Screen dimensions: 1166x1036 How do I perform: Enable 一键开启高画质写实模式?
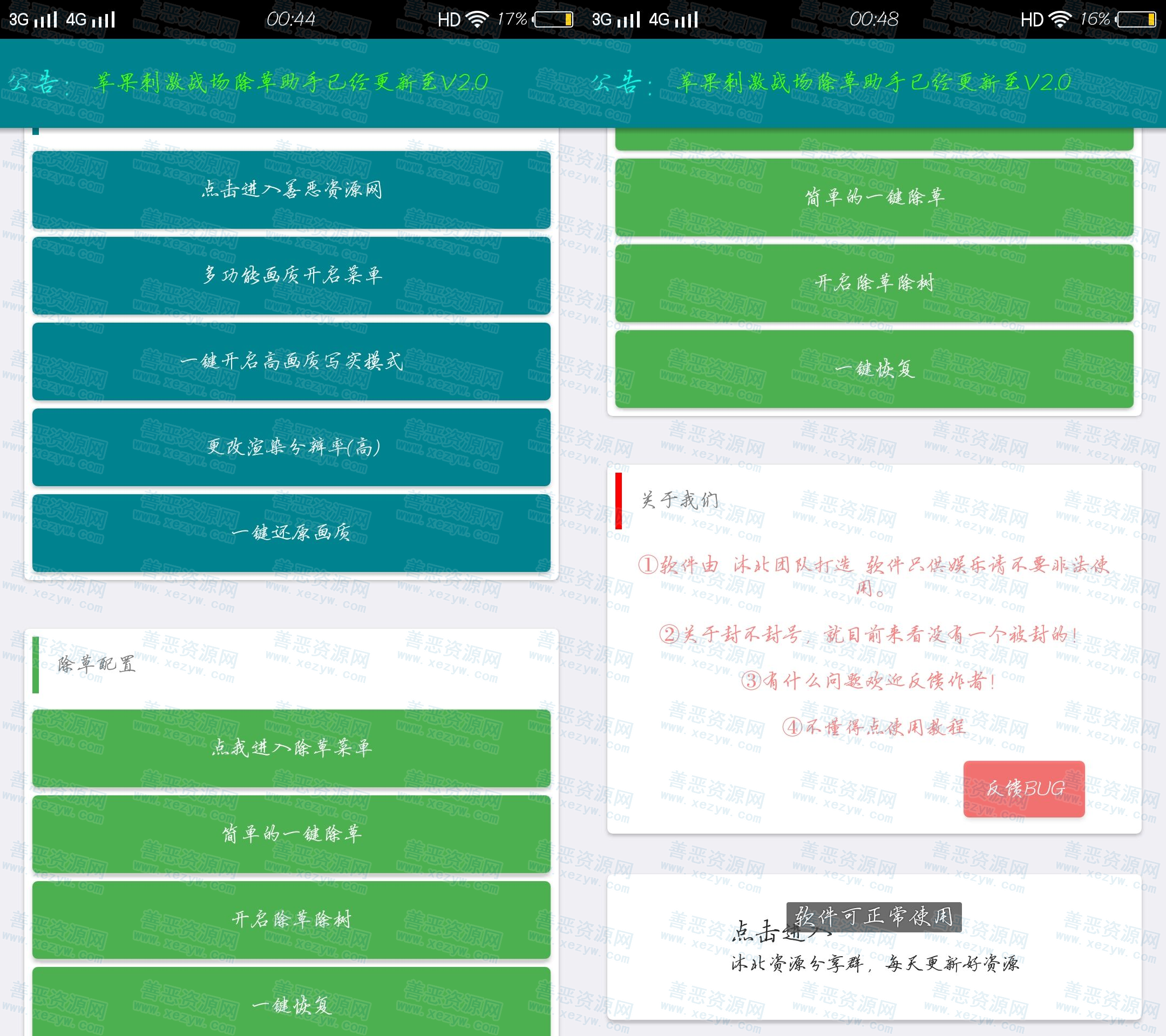tap(291, 362)
